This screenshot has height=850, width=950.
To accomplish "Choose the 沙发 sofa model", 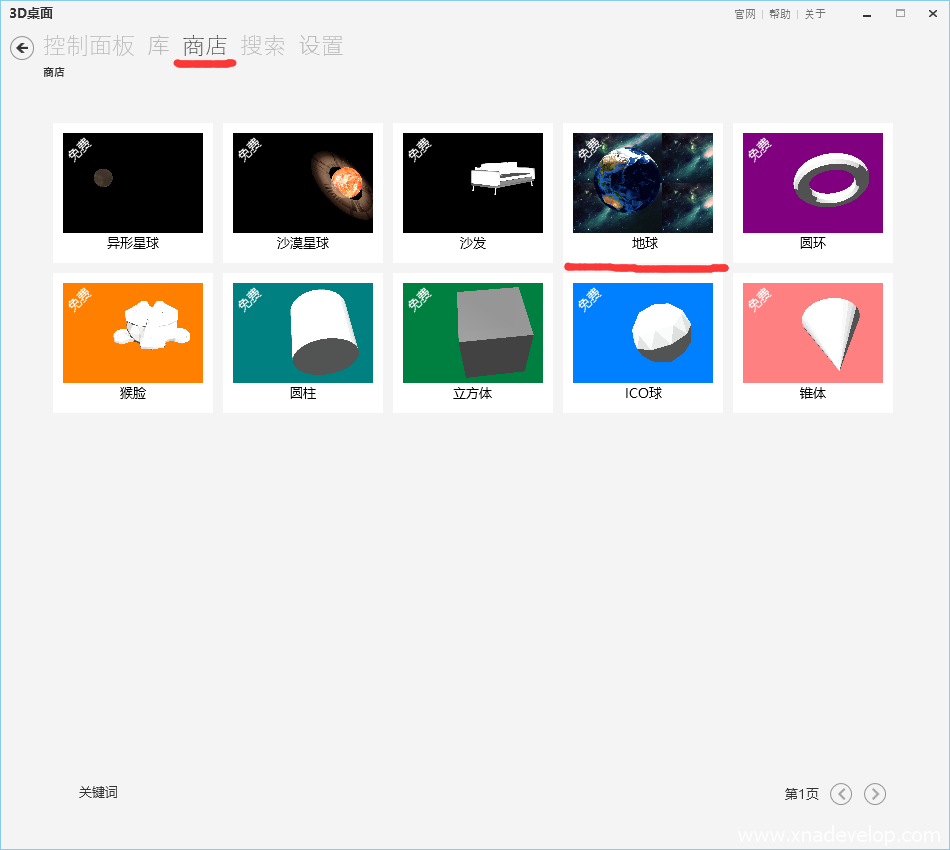I will [473, 183].
